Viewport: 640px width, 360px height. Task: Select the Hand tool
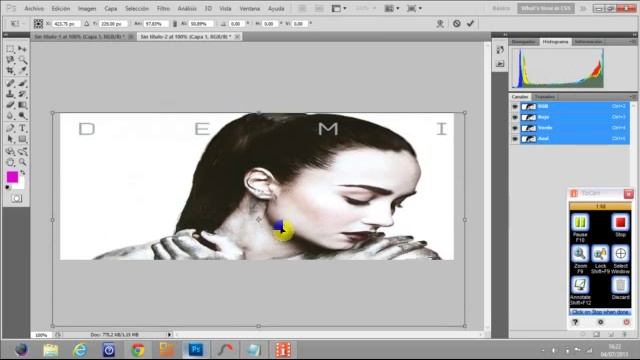coord(10,162)
